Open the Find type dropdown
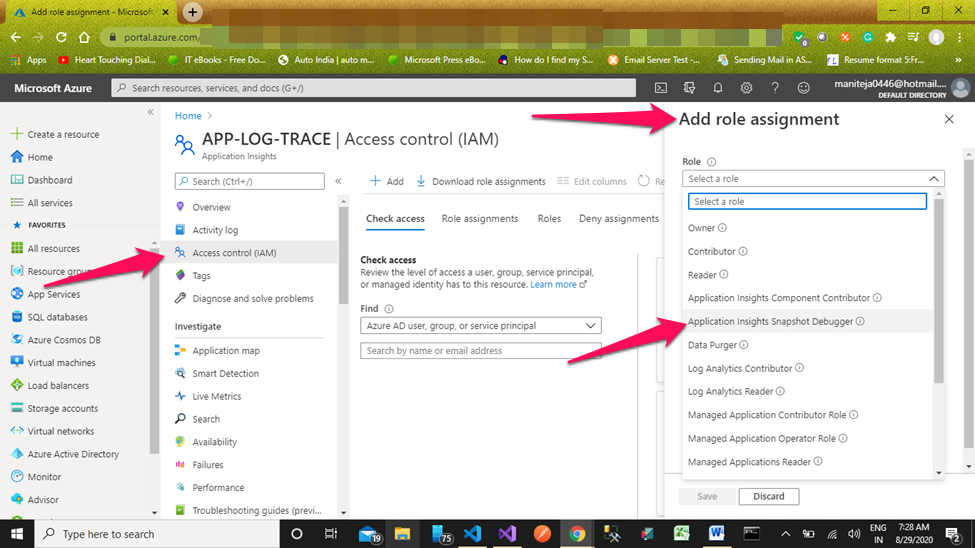The height and width of the screenshot is (548, 975). pos(481,325)
